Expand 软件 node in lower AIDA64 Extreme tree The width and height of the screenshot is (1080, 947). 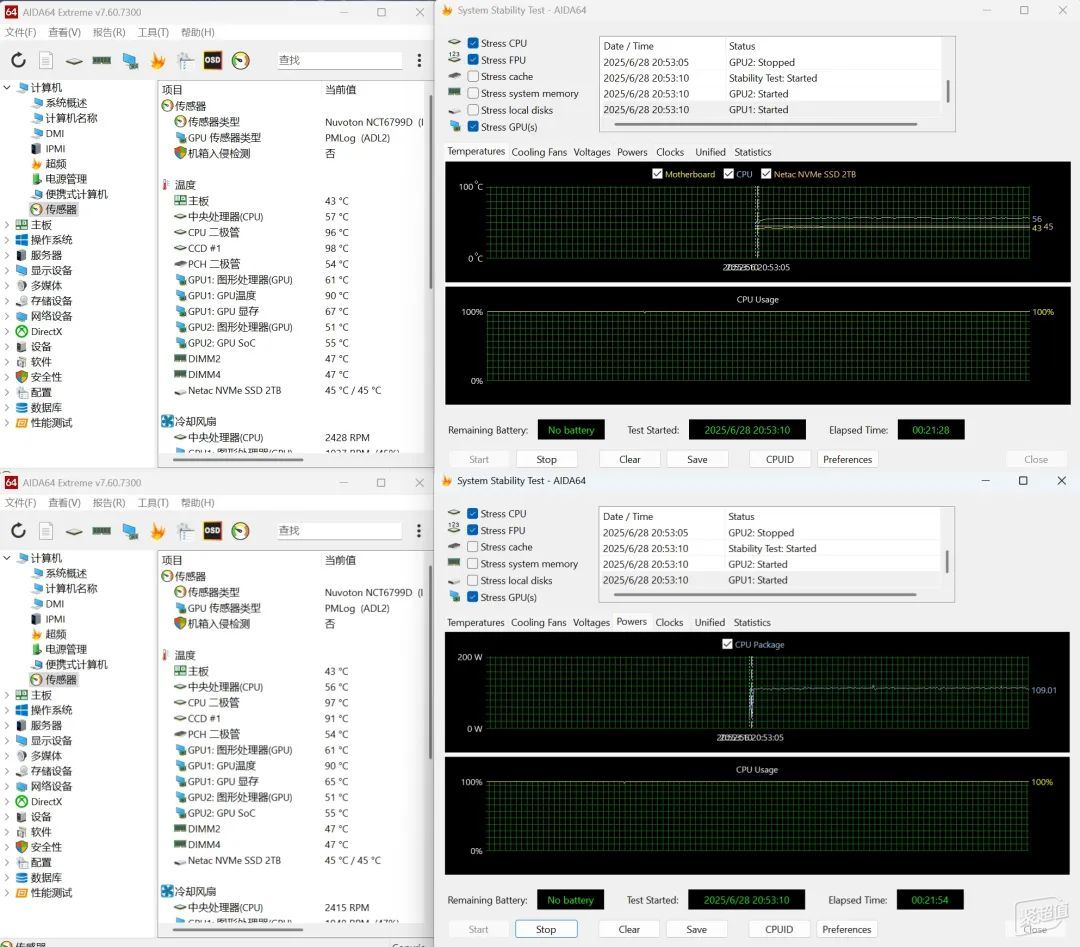click(7, 832)
